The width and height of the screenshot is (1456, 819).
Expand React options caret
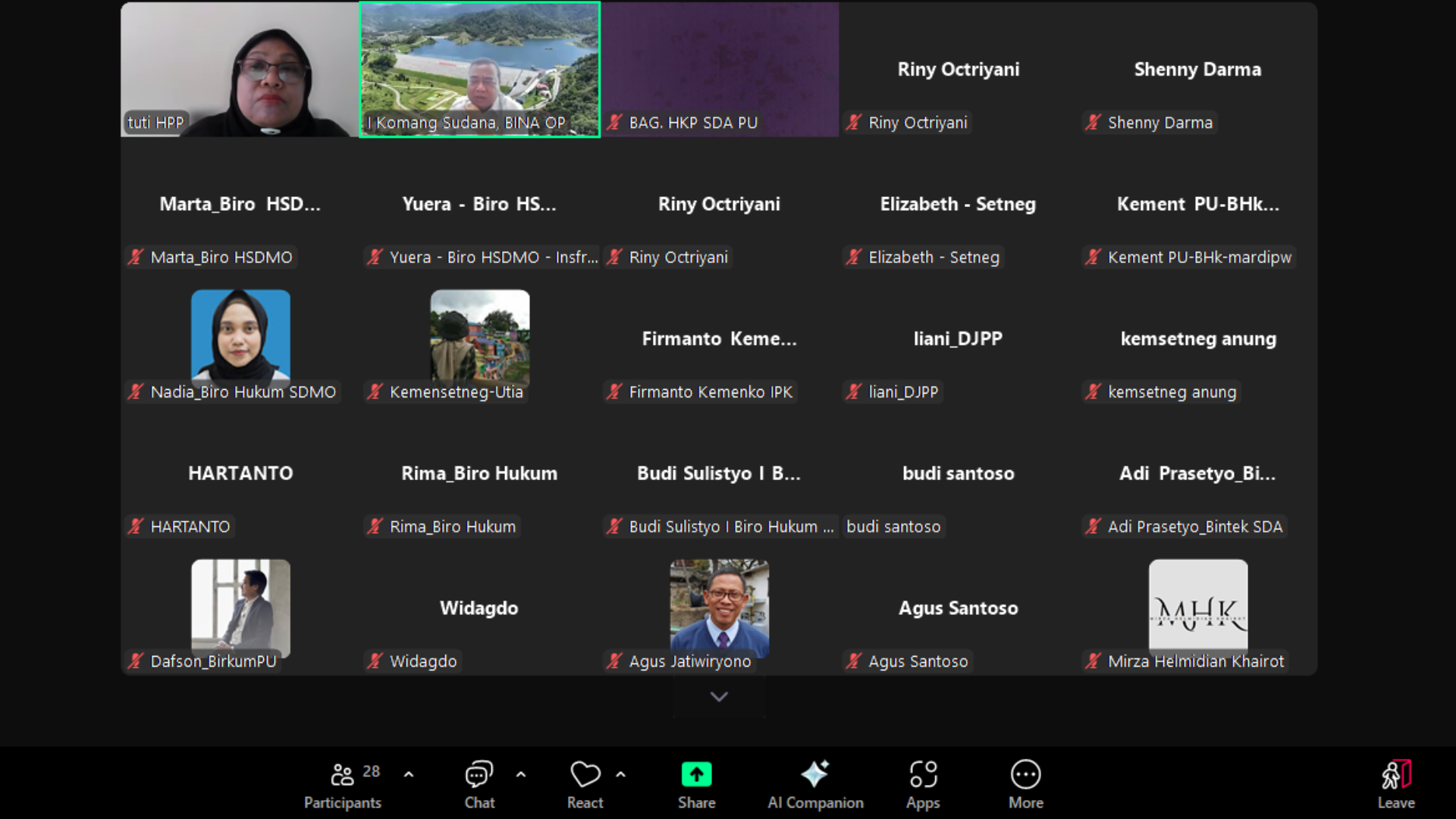coord(621,774)
